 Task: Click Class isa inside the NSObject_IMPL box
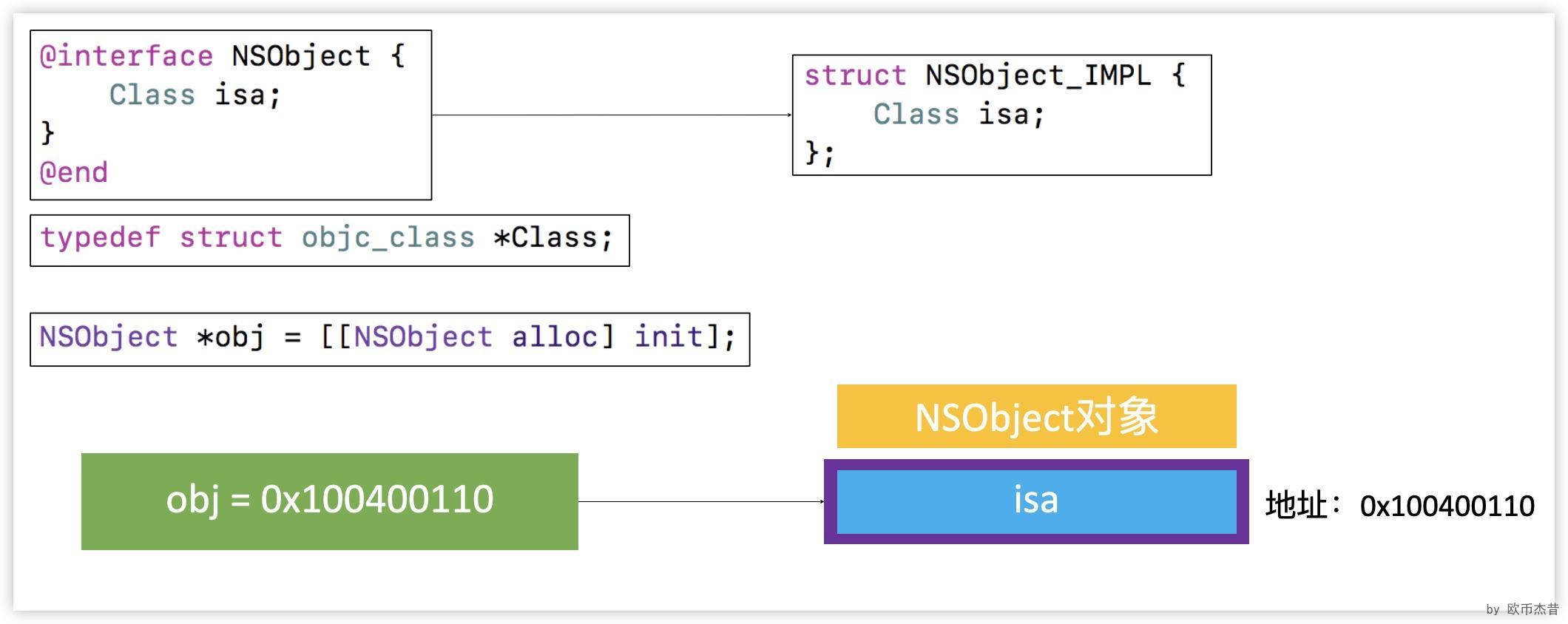click(x=959, y=115)
